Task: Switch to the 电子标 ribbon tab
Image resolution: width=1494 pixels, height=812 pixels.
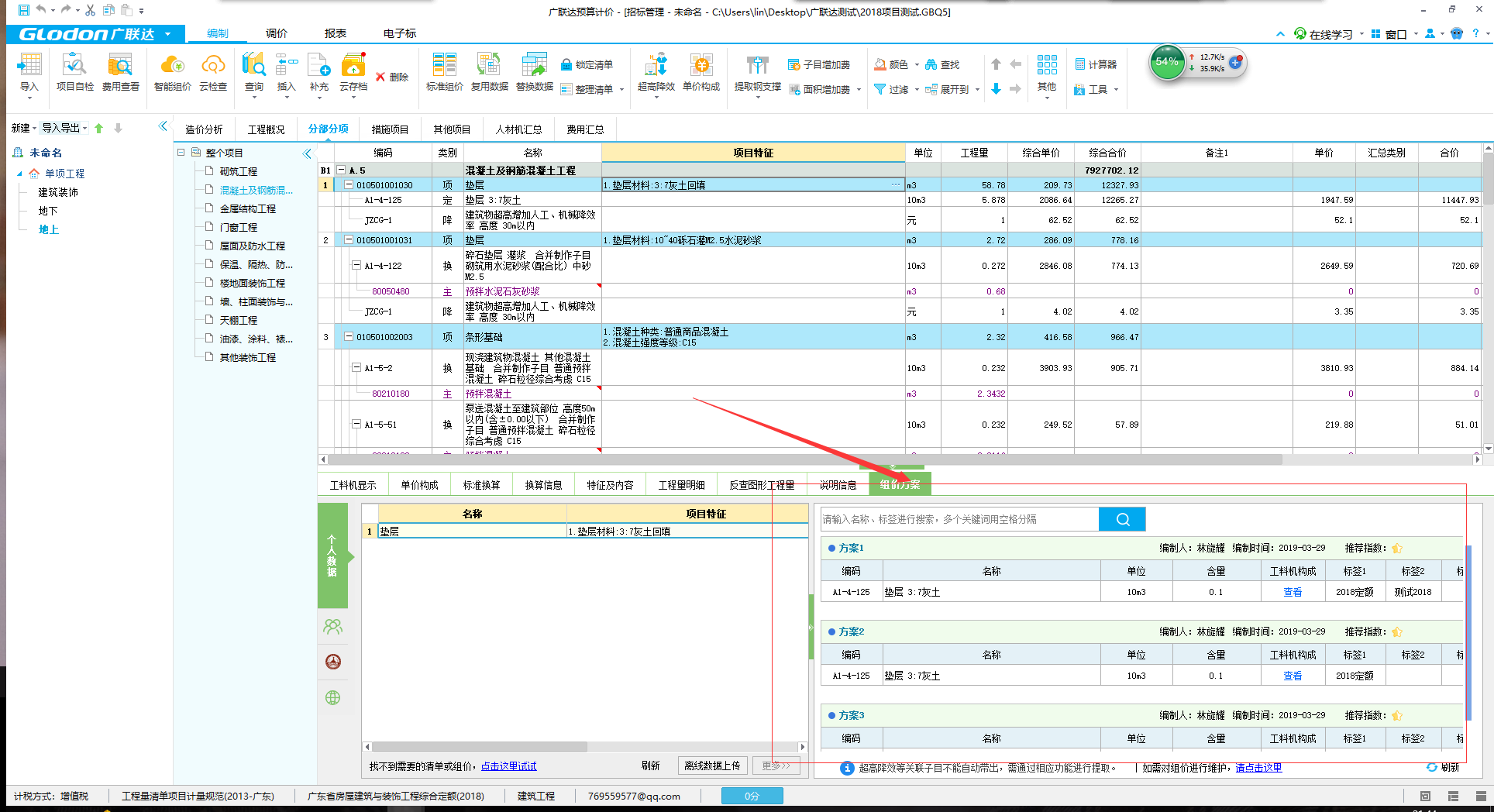Action: [x=399, y=33]
